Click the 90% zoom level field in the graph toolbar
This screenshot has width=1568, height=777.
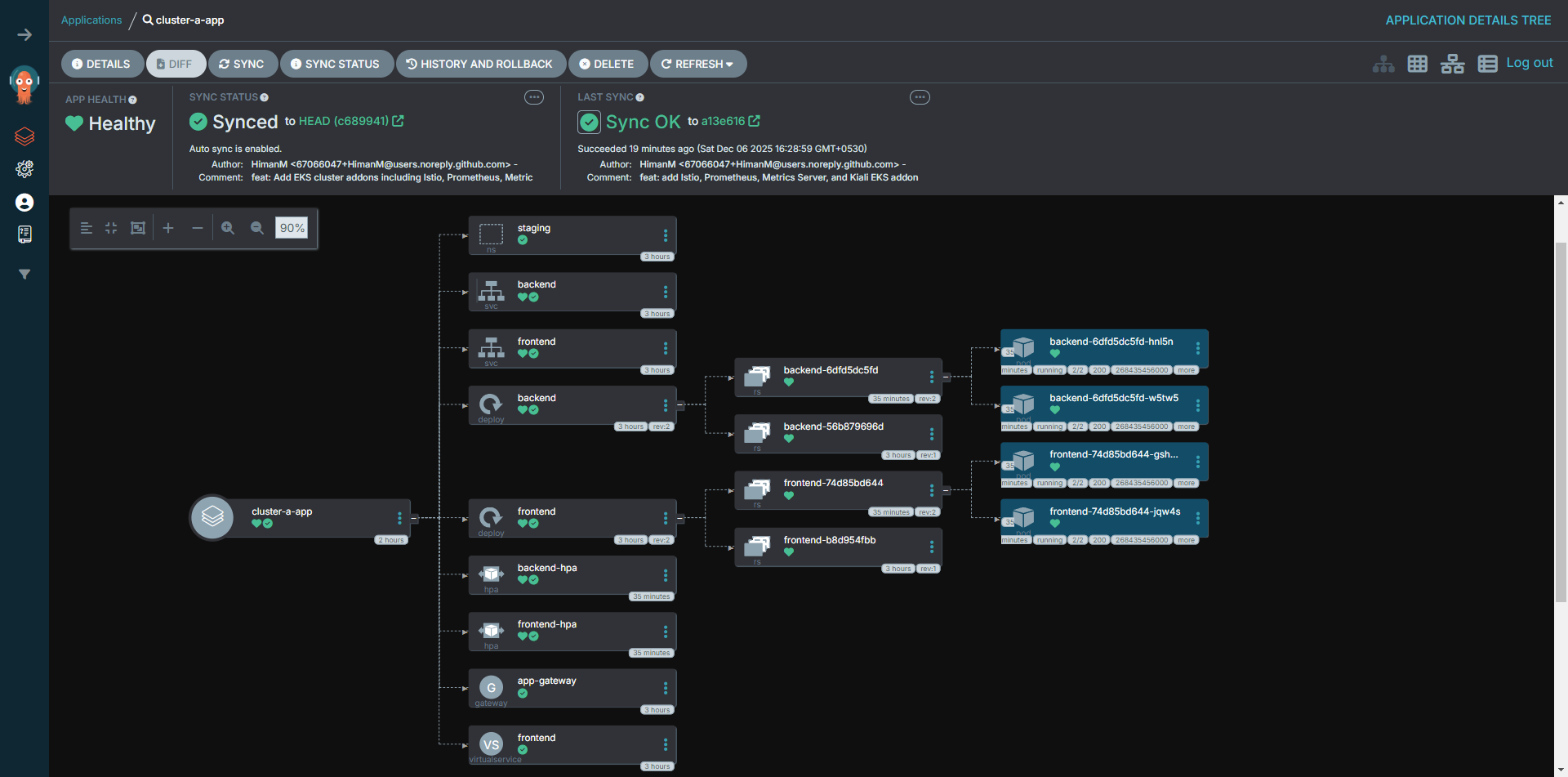(292, 228)
